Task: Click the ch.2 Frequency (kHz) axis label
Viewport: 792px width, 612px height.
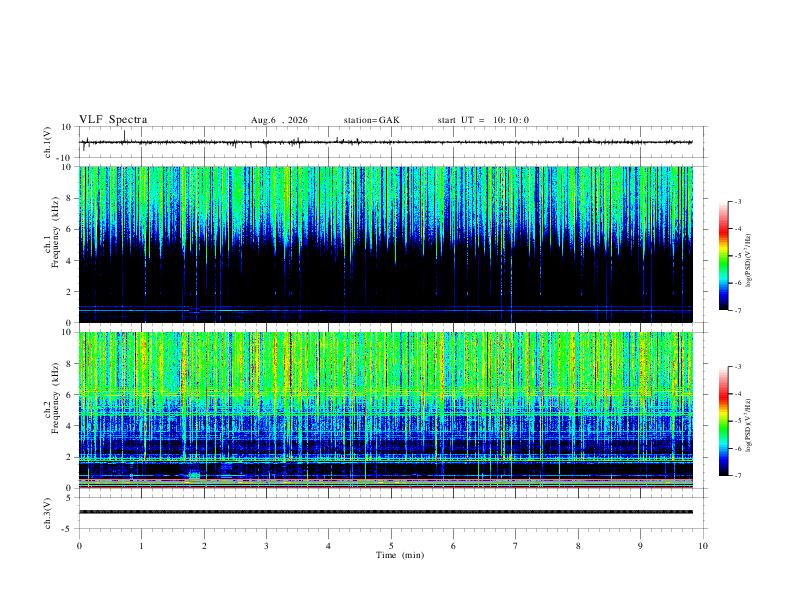Action: click(x=52, y=398)
